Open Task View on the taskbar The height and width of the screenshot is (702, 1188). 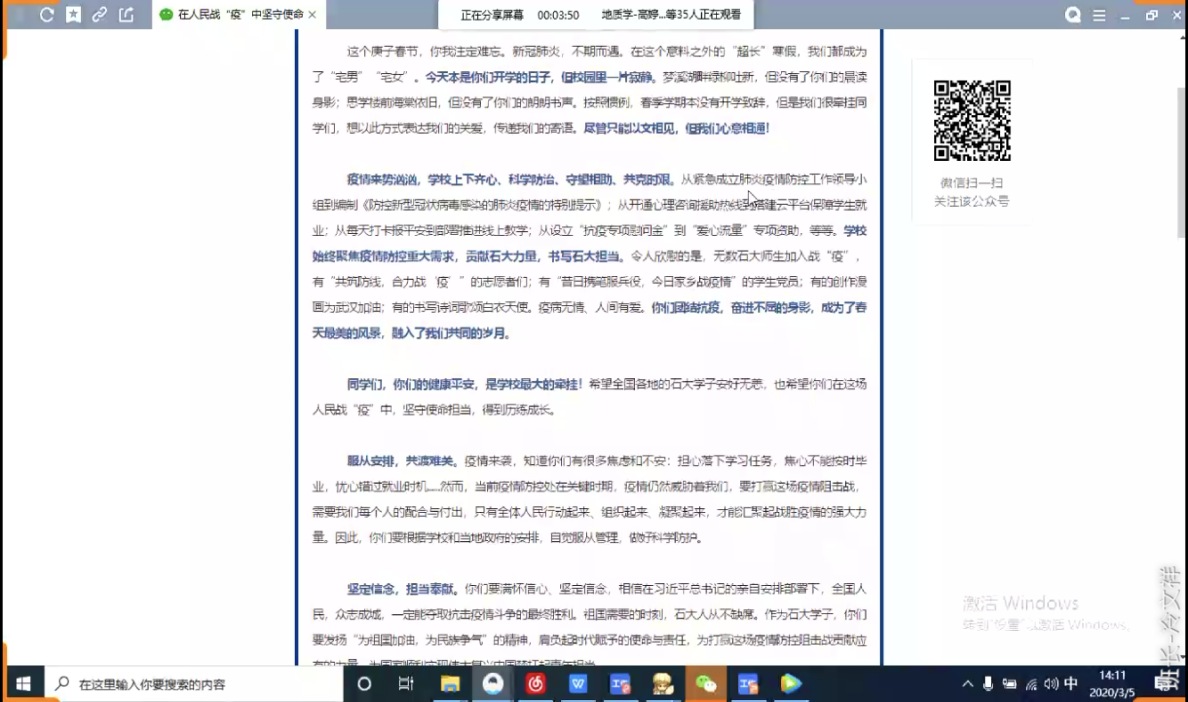[x=406, y=684]
